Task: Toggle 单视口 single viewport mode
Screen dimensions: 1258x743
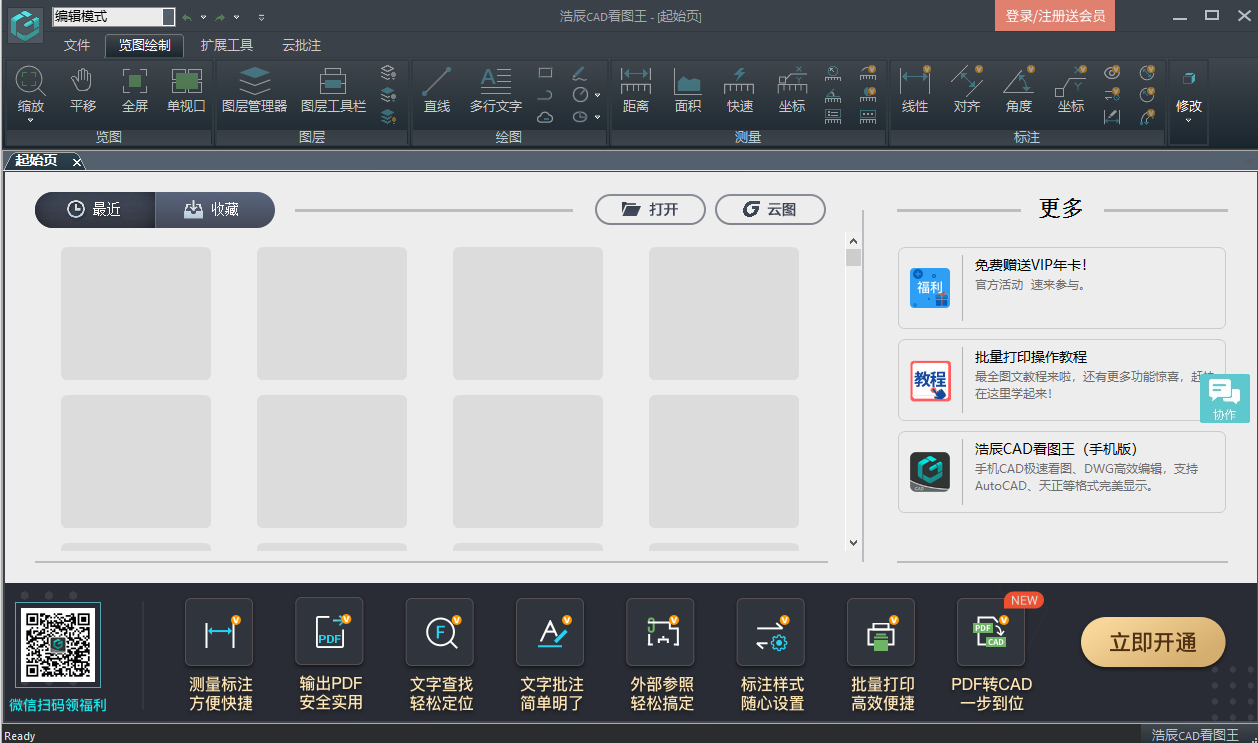Action: (186, 91)
